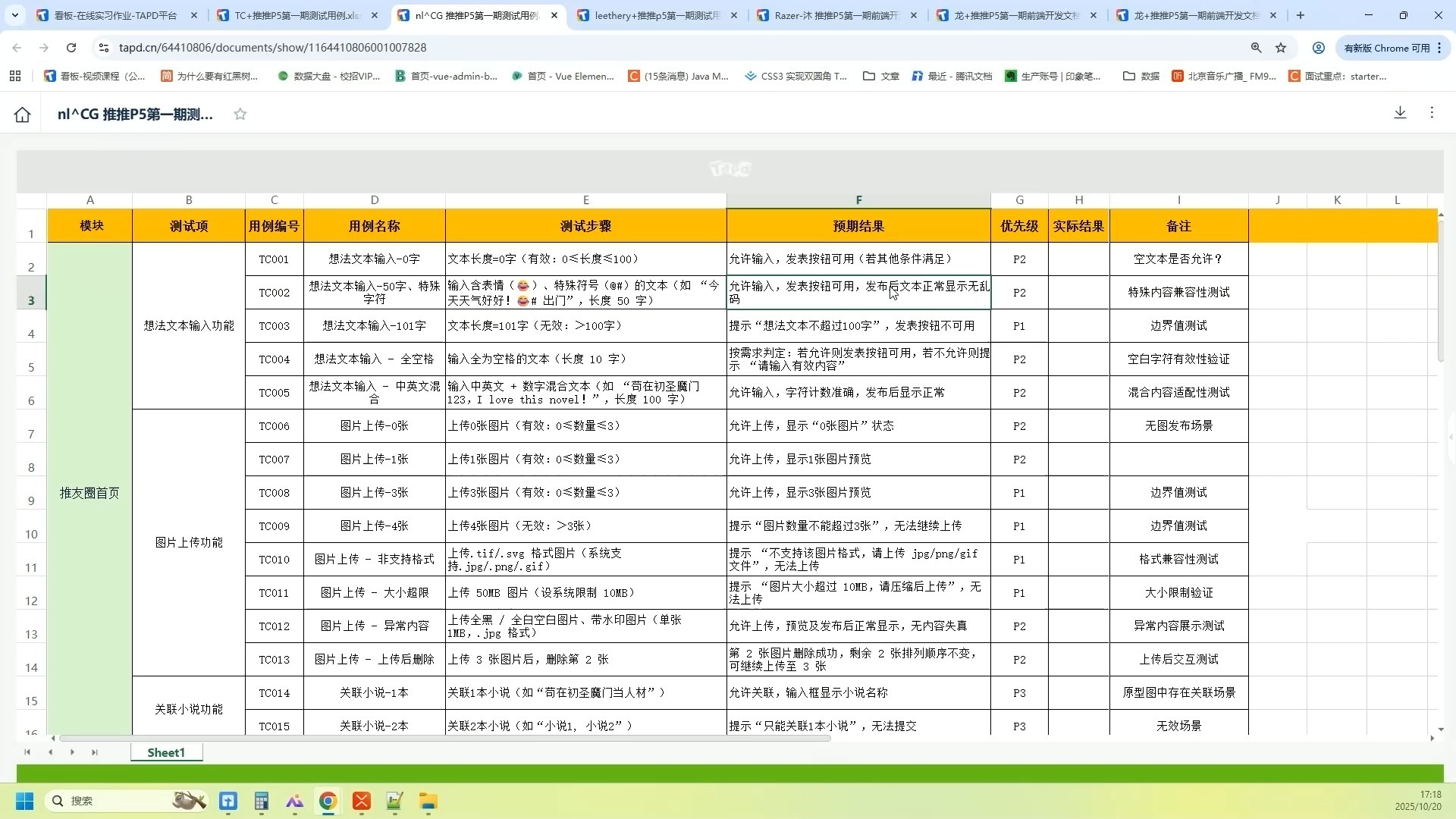
Task: Open the document's three-dot options menu
Action: click(x=1432, y=112)
